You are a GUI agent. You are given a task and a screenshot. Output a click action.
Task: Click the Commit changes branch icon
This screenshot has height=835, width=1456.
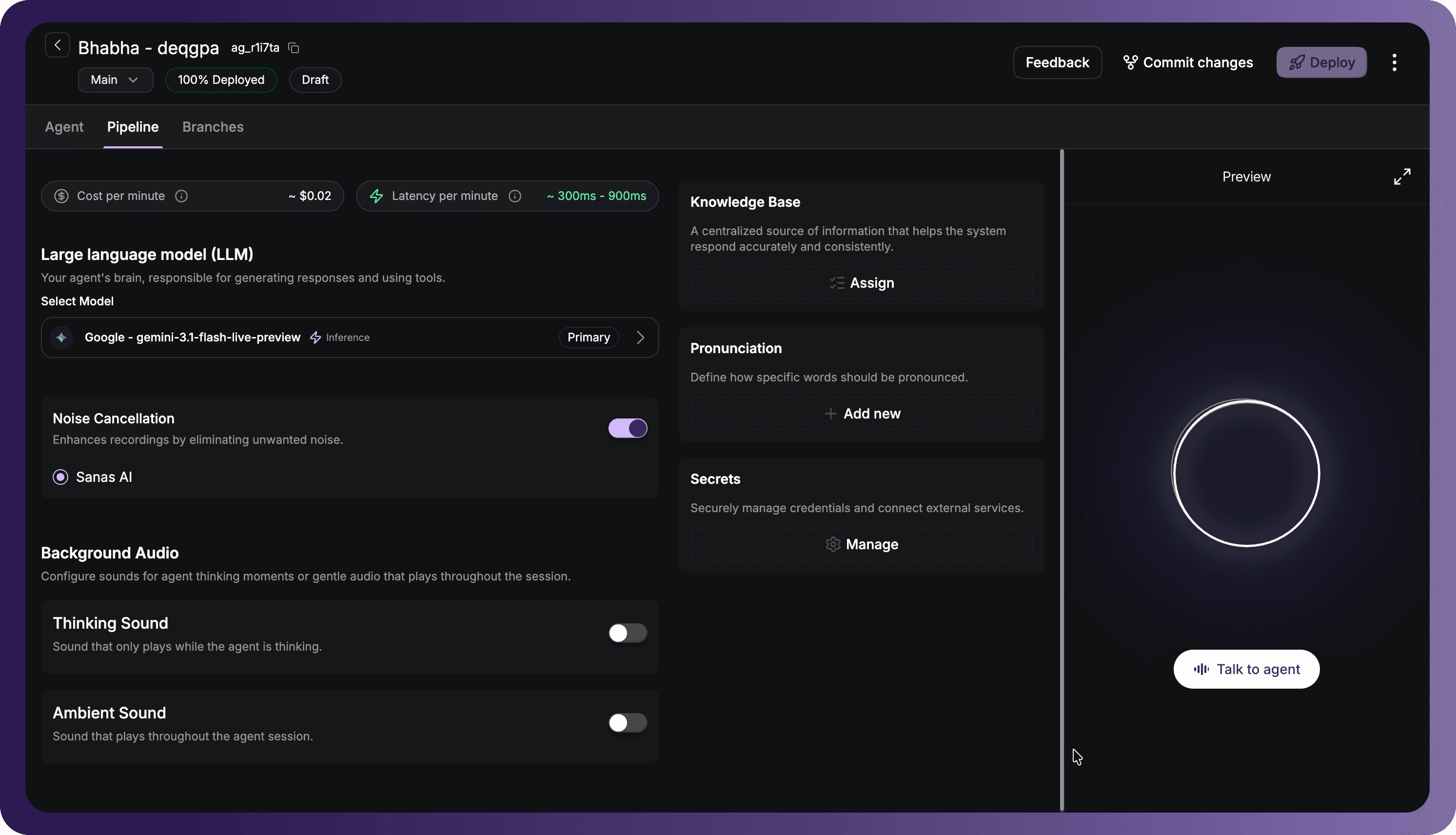1130,62
